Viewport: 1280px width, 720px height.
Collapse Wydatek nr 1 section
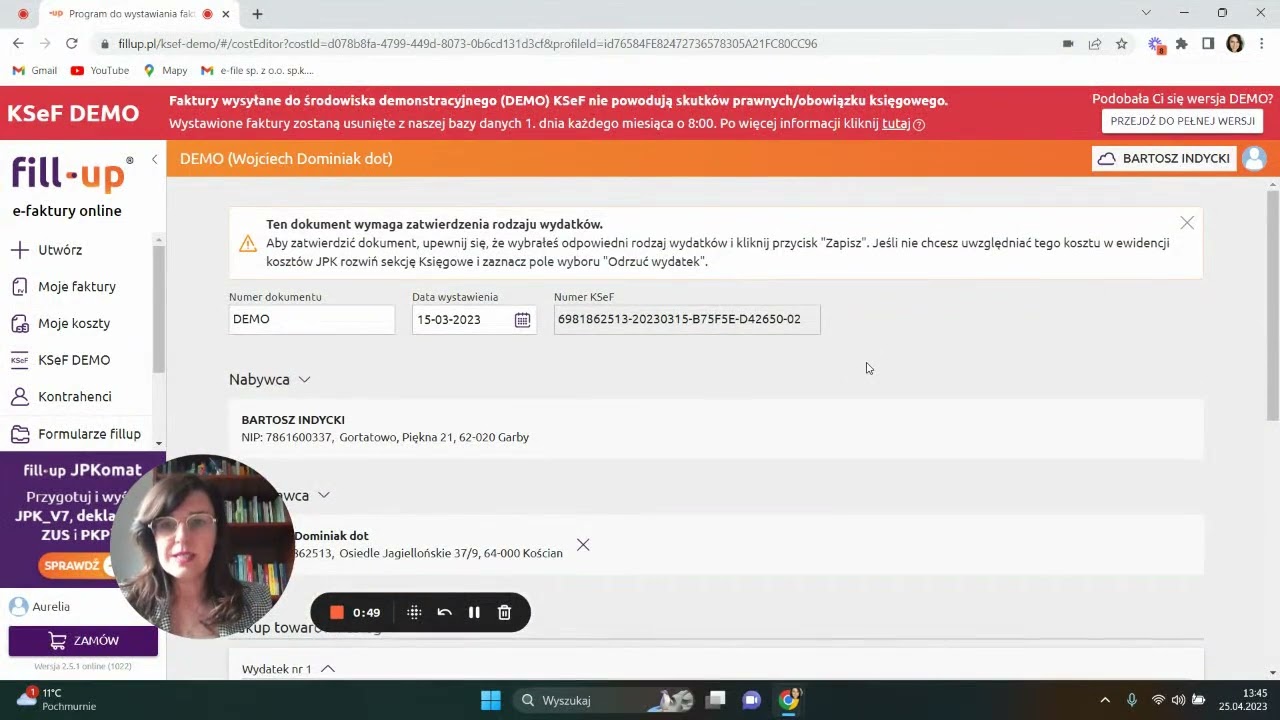[x=327, y=669]
